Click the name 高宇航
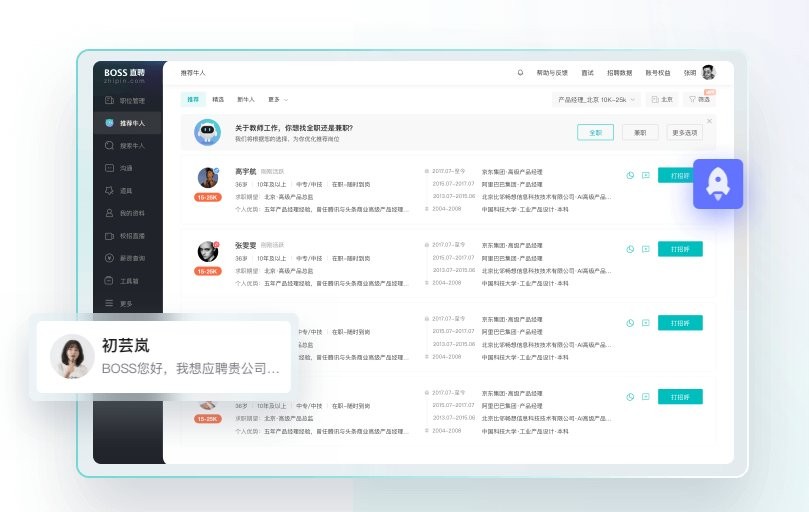The width and height of the screenshot is (809, 512). pos(246,171)
